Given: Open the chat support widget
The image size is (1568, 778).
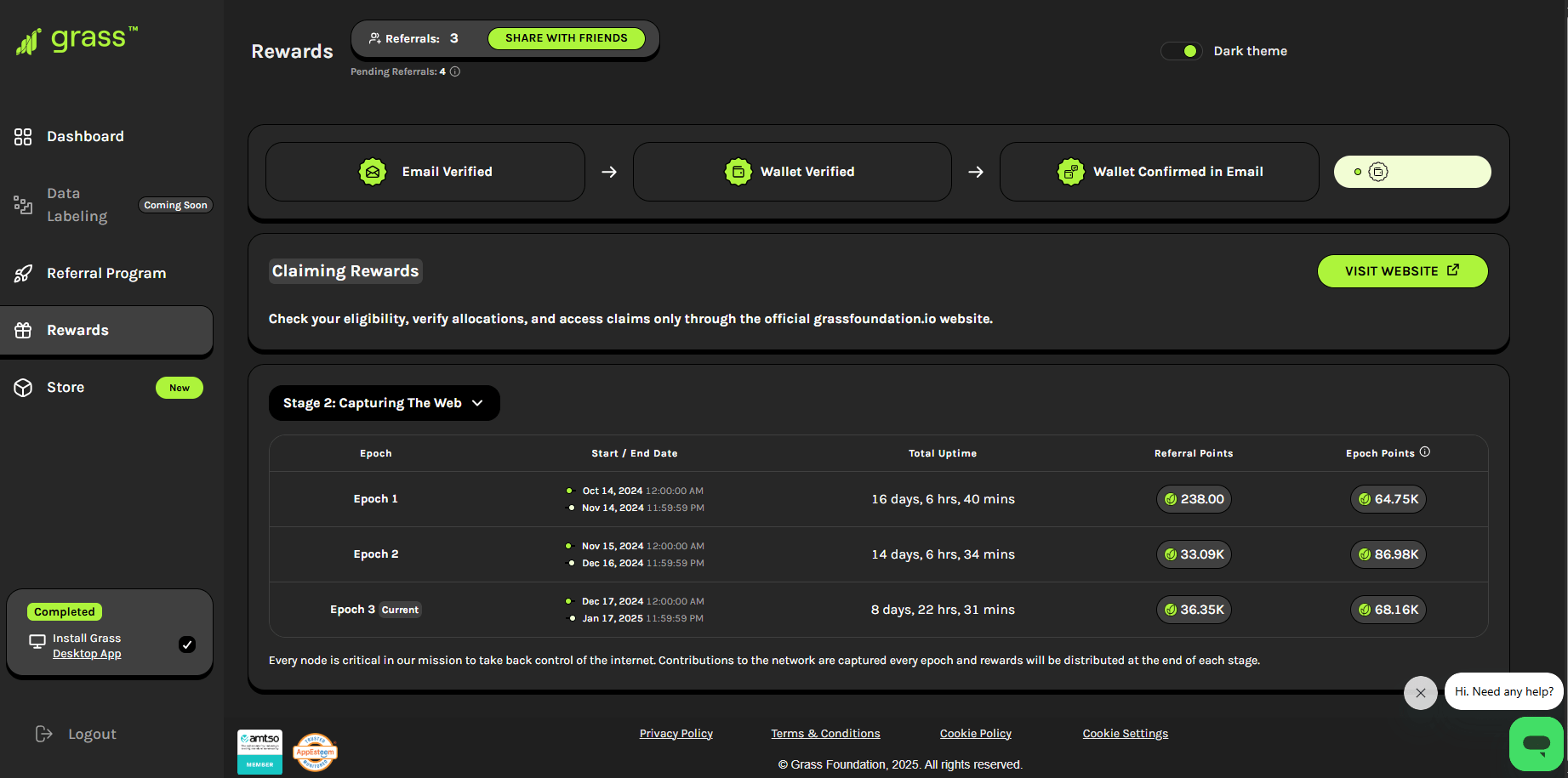Looking at the screenshot, I should click(1537, 744).
